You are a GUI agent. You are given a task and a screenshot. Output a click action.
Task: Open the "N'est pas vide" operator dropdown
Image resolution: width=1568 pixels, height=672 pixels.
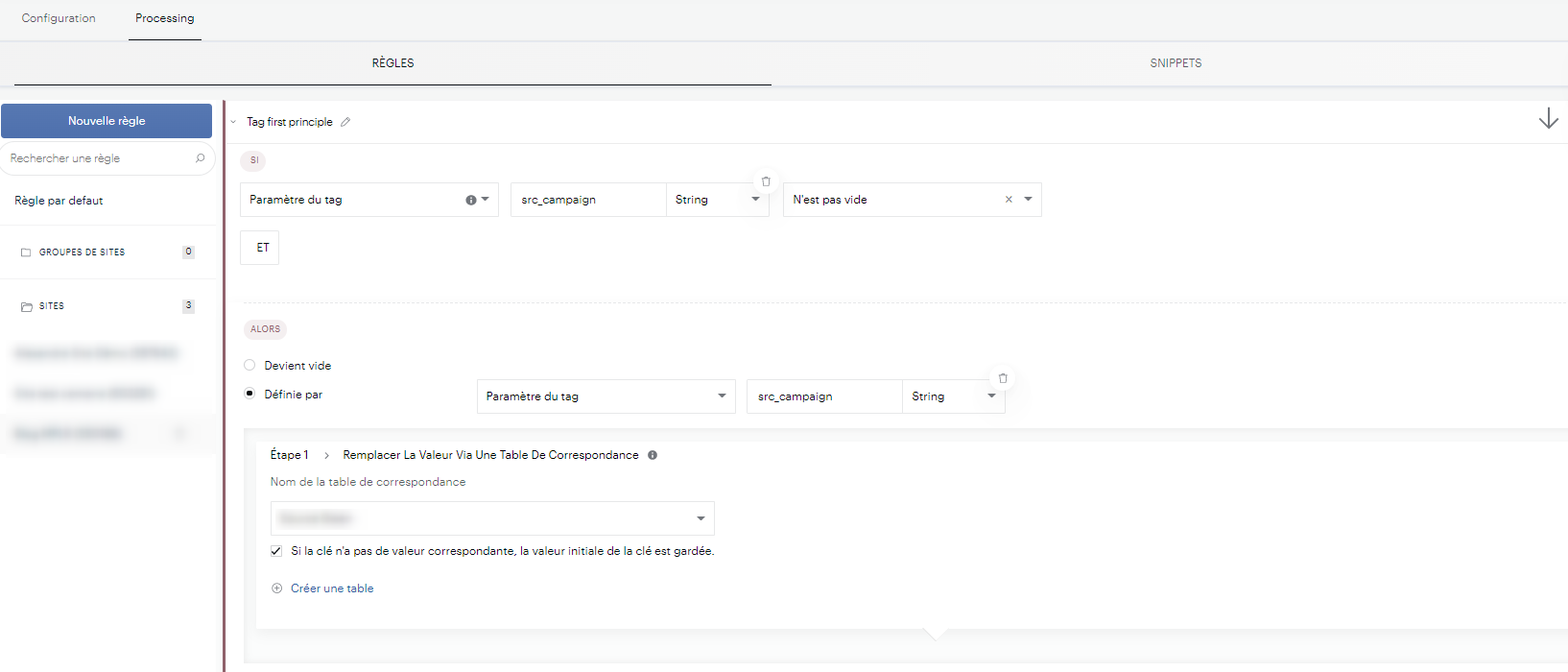(x=1028, y=200)
